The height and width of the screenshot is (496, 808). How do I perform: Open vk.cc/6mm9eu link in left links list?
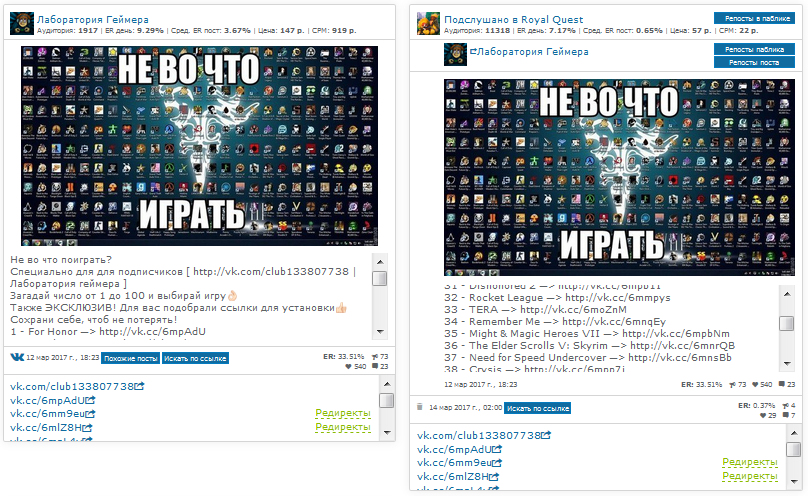pyautogui.click(x=47, y=414)
